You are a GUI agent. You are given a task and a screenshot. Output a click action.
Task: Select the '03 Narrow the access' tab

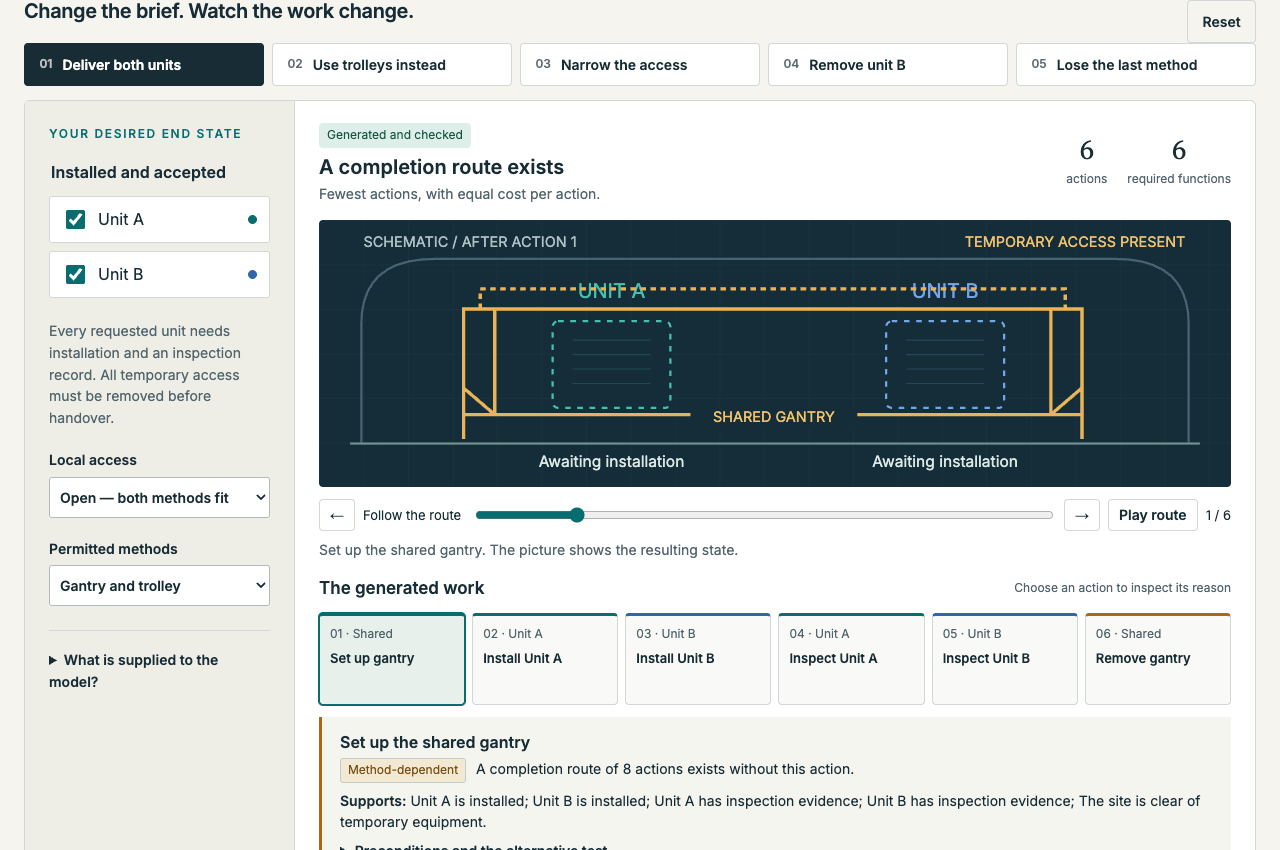coord(640,64)
